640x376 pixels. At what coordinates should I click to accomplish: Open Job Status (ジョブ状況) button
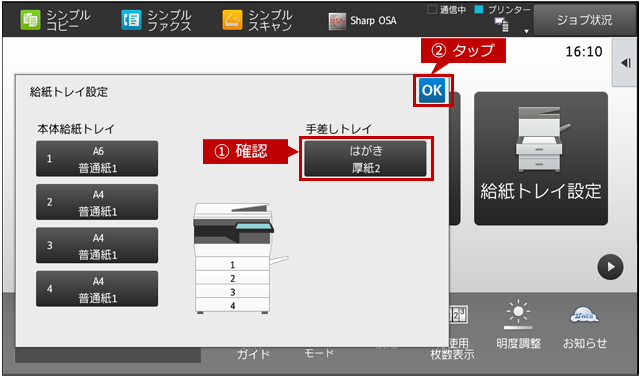point(584,20)
